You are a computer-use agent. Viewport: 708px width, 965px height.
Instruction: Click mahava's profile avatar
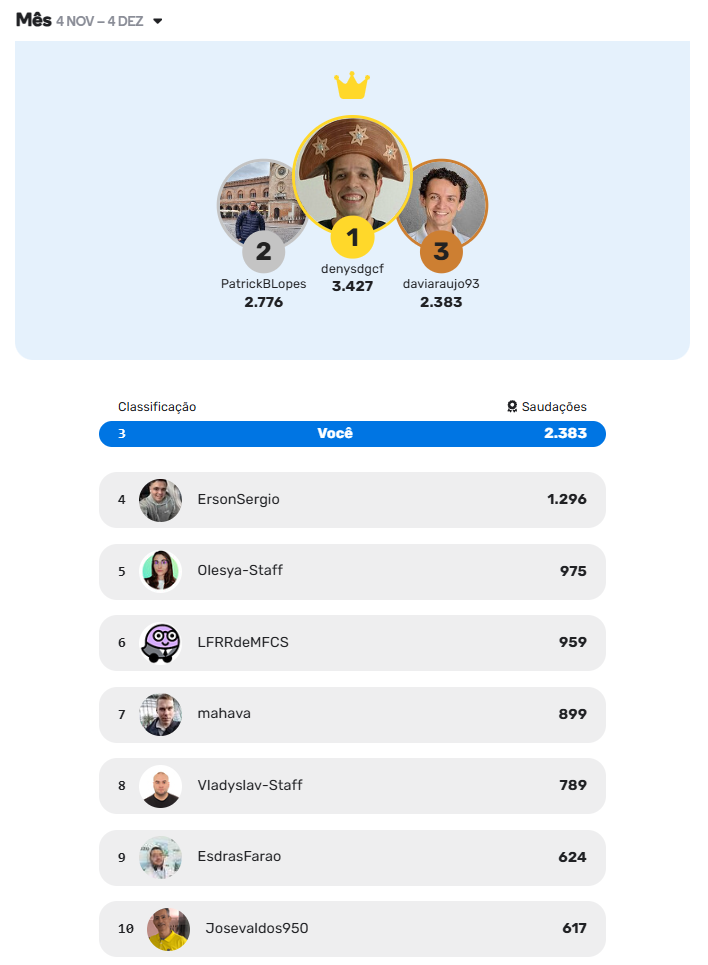[160, 714]
